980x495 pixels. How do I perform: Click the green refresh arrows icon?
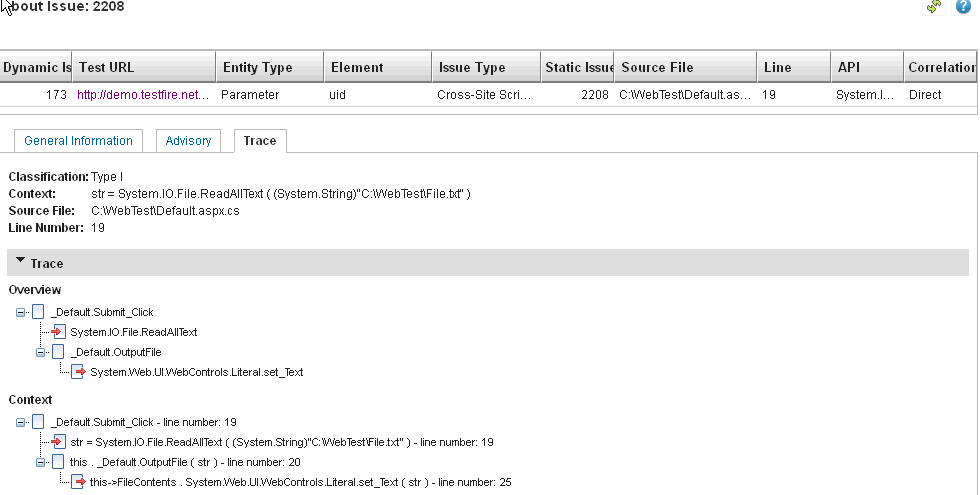[934, 7]
